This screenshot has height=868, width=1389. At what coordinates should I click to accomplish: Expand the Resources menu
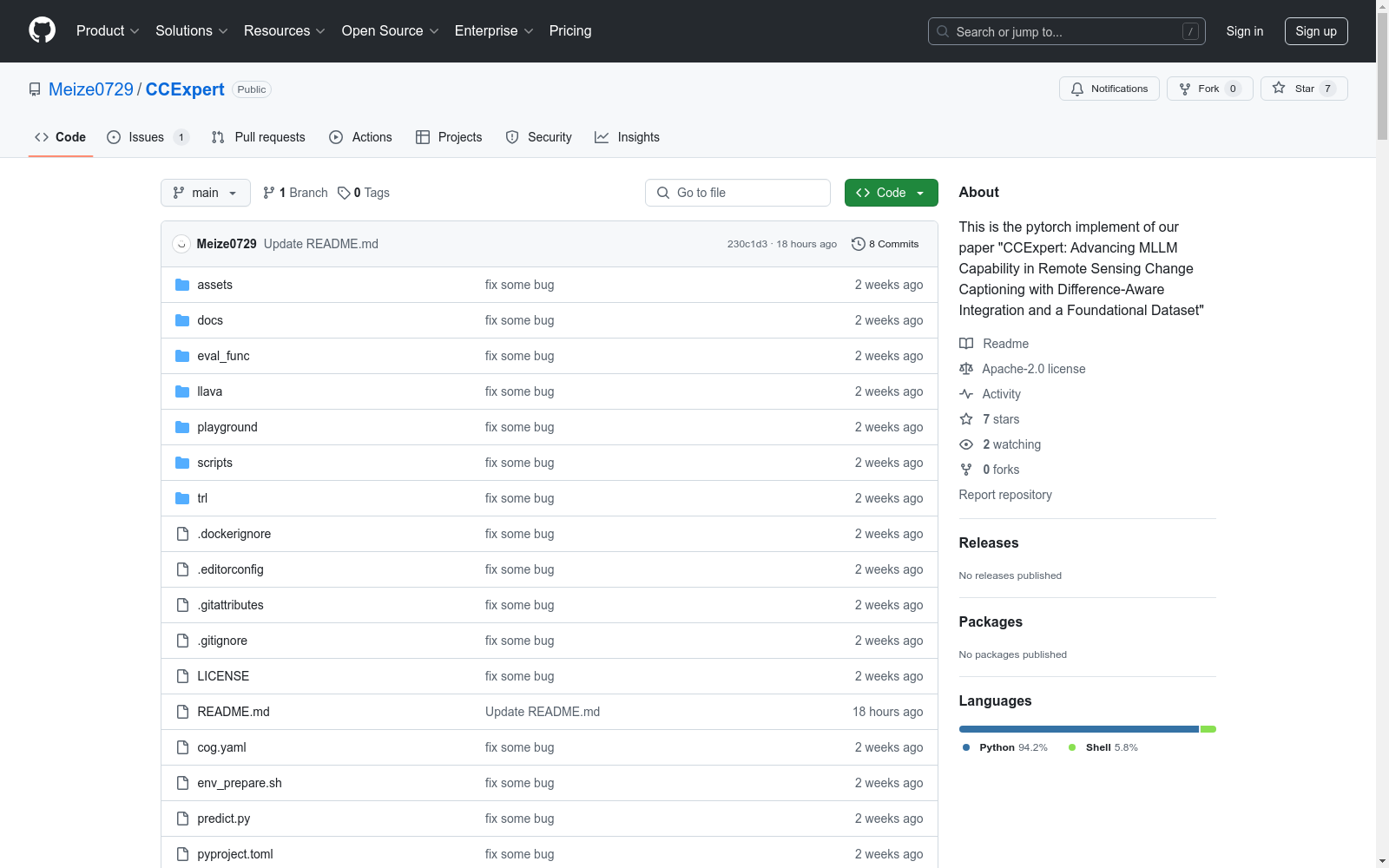coord(285,30)
